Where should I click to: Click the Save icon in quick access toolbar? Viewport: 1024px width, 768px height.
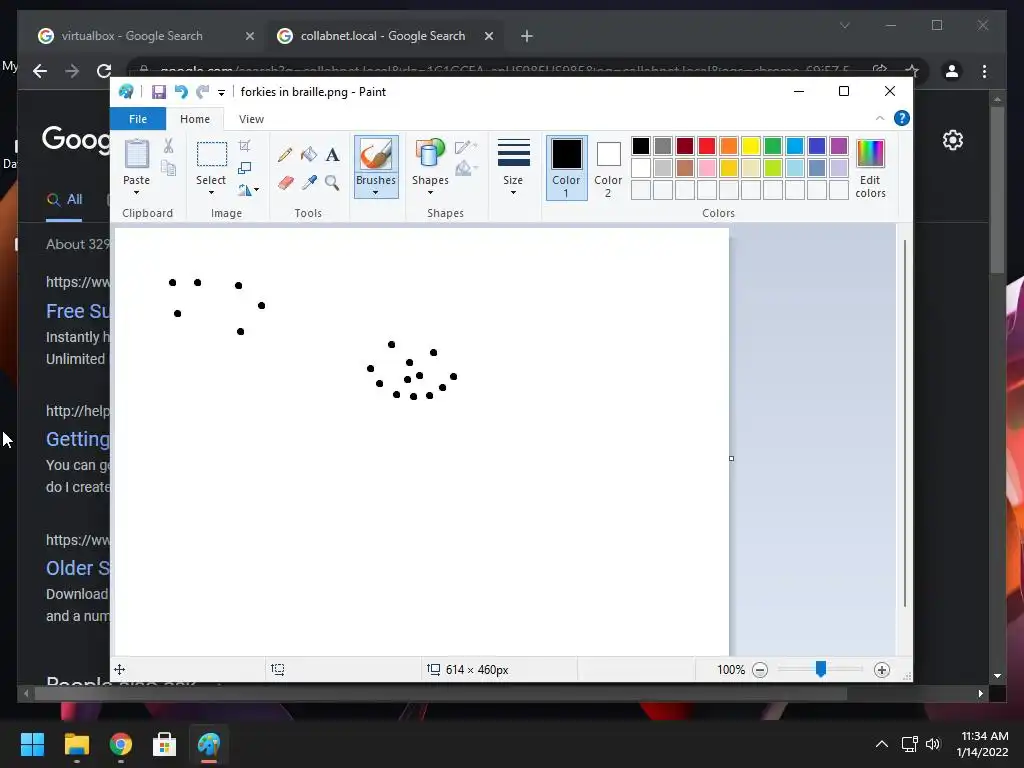[x=159, y=92]
